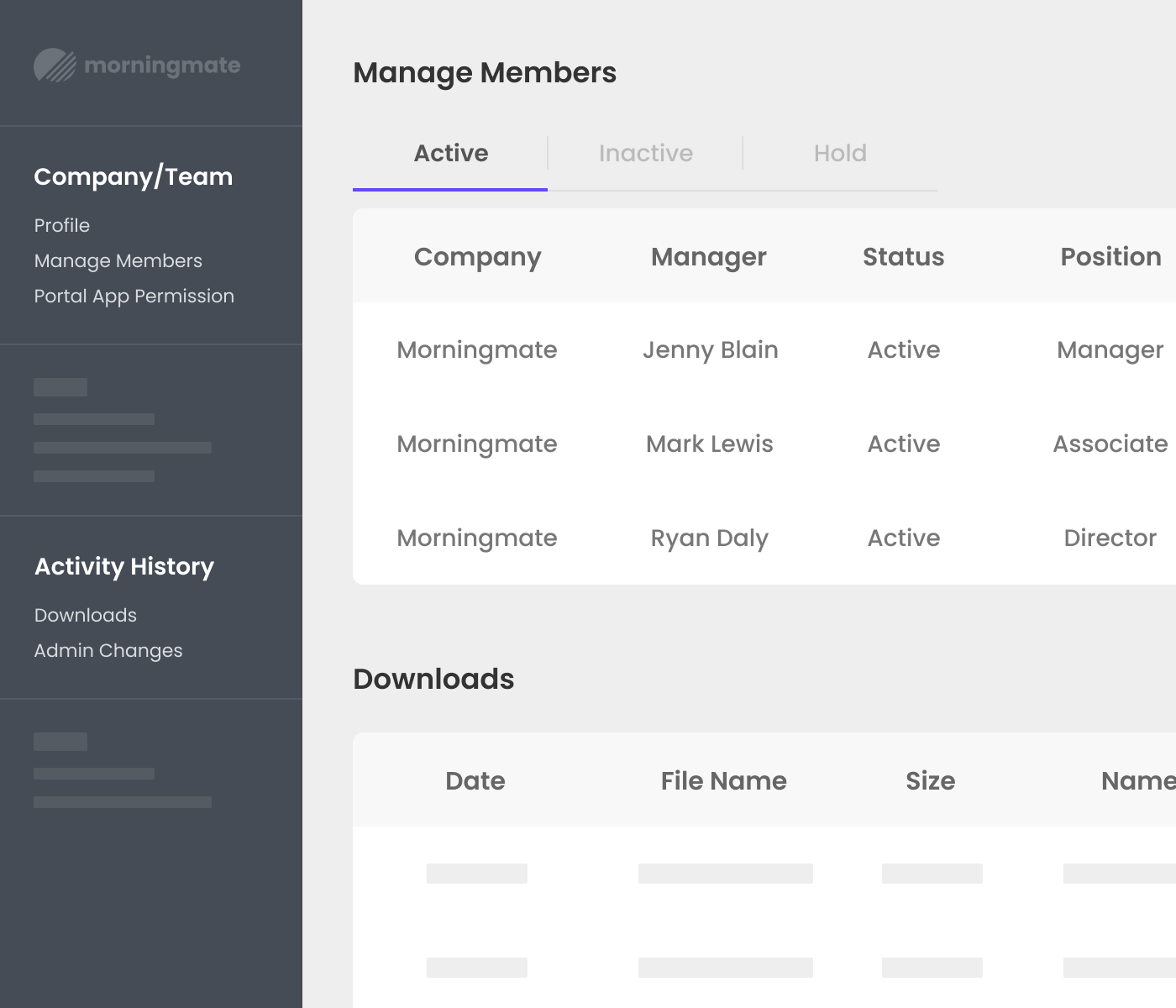
Task: Click the Status column header
Action: pyautogui.click(x=903, y=256)
